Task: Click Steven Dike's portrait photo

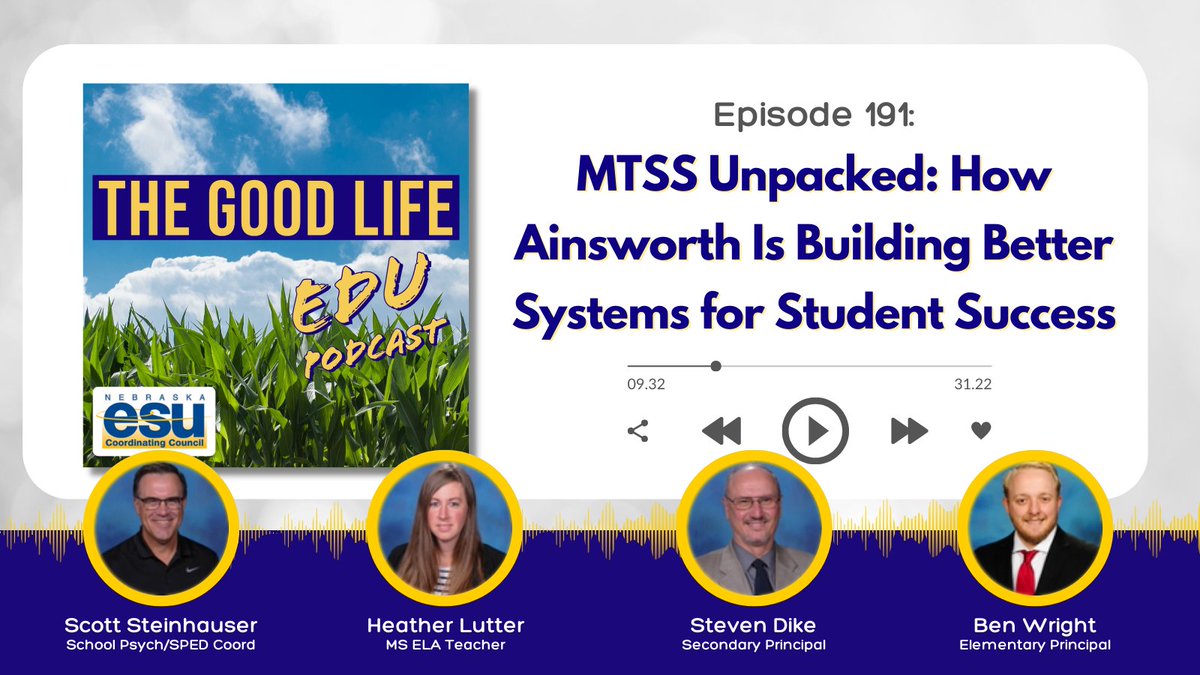Action: 753,526
